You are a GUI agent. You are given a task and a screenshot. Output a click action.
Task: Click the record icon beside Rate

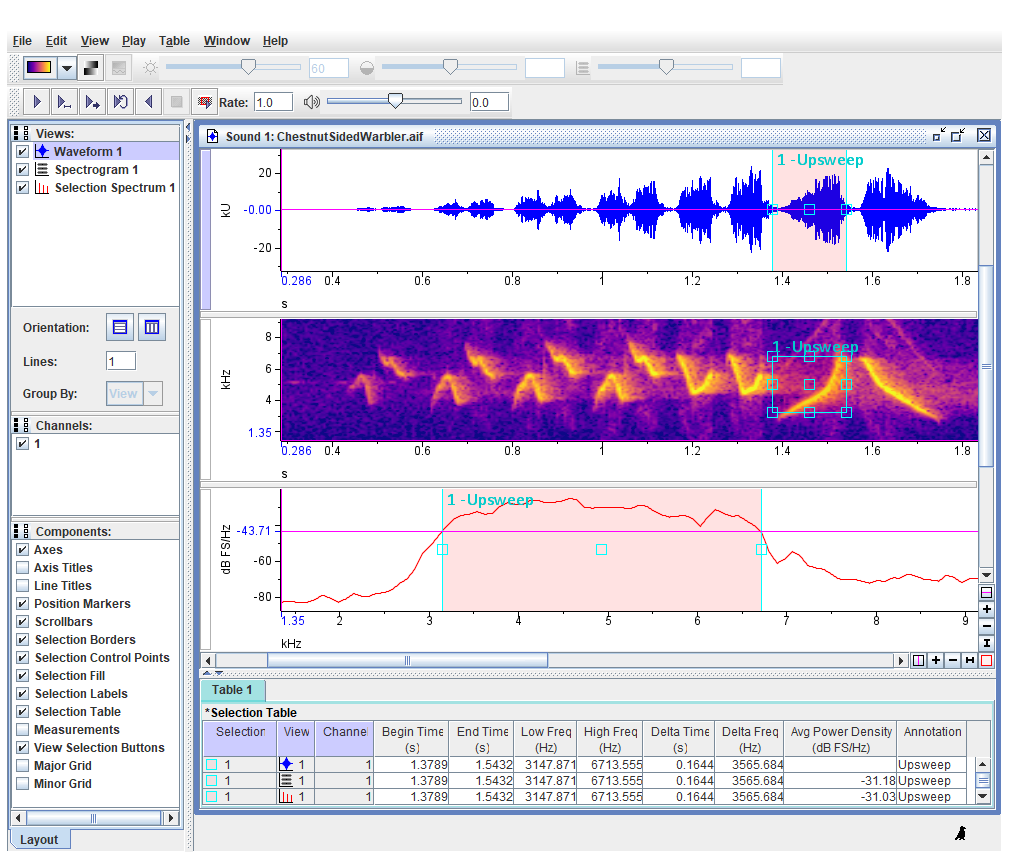click(205, 102)
